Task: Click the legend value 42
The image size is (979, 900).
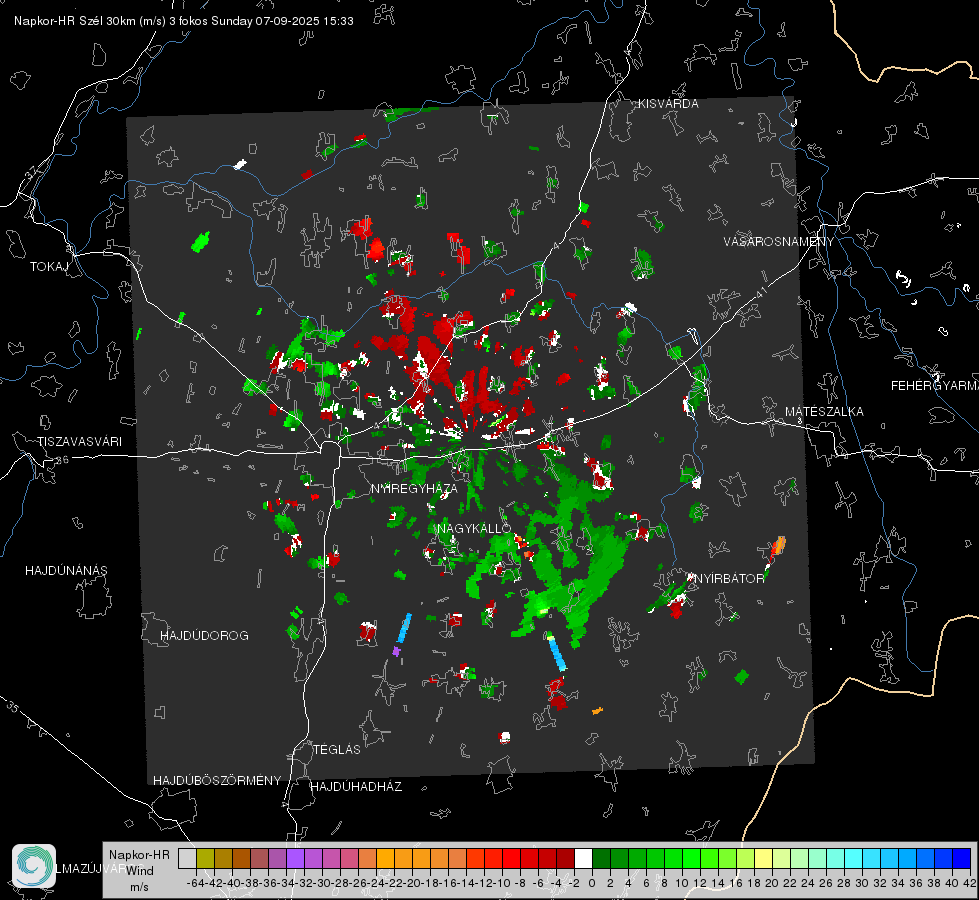Action: 970,883
